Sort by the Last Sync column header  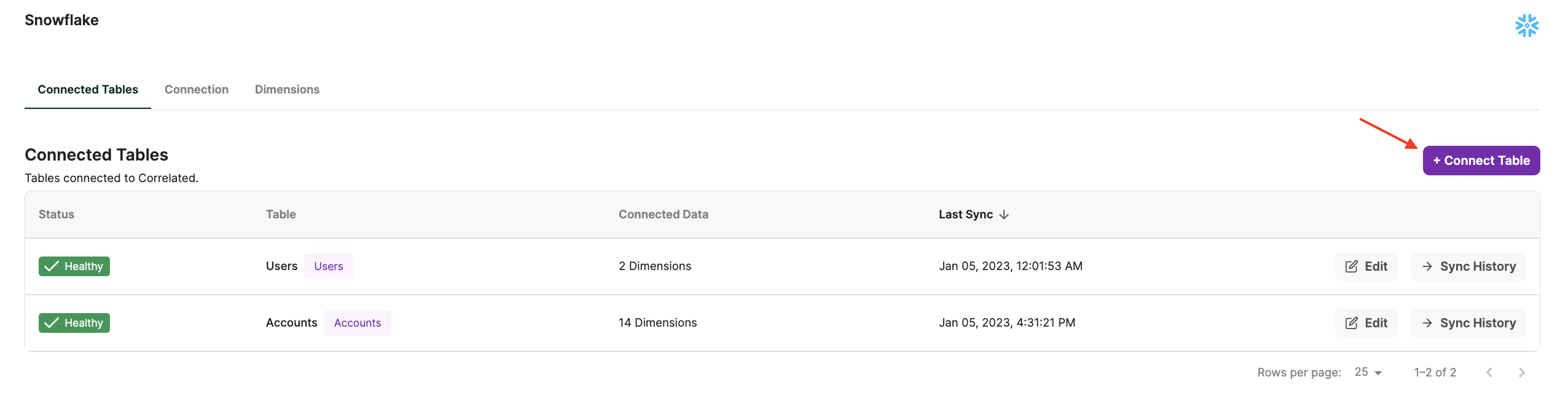coord(965,215)
